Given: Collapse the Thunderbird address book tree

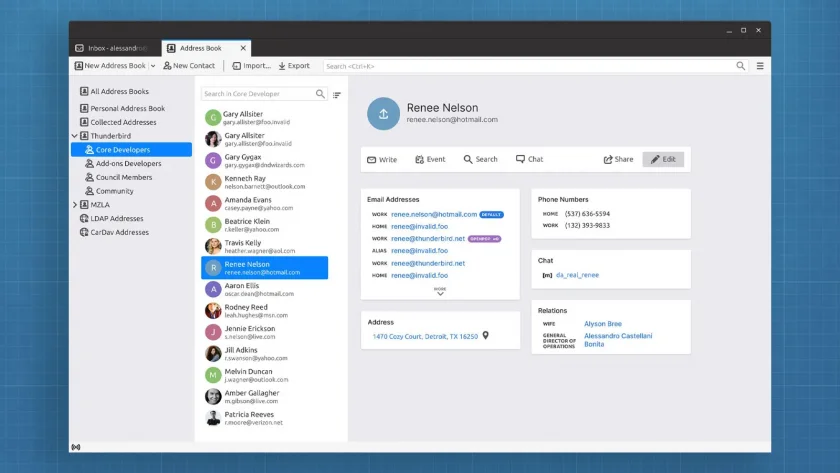Looking at the screenshot, I should (x=75, y=136).
